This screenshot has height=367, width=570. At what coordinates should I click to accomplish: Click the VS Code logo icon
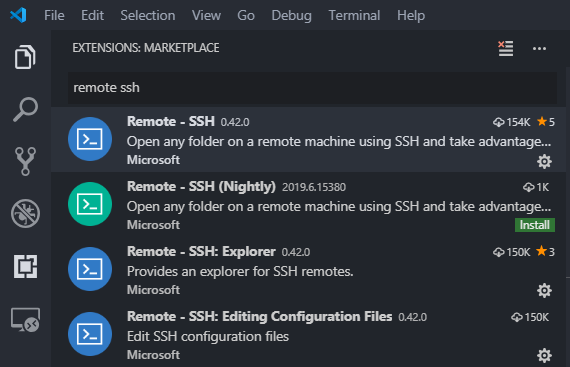18,15
